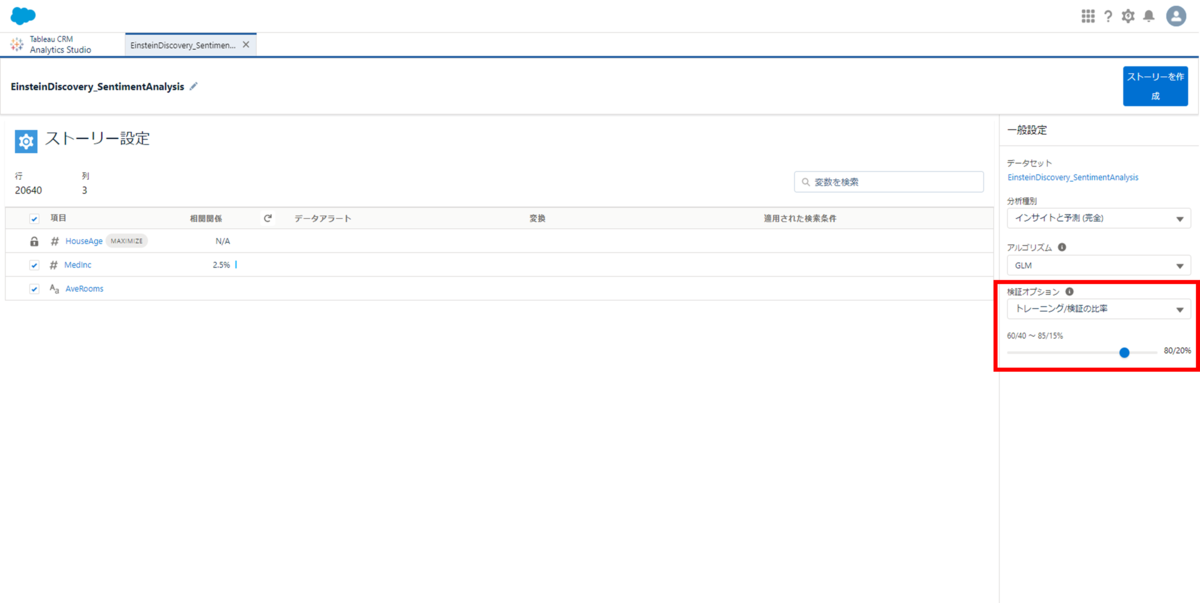Open the HouseAge field link
Viewport: 1200px width, 603px height.
click(84, 241)
